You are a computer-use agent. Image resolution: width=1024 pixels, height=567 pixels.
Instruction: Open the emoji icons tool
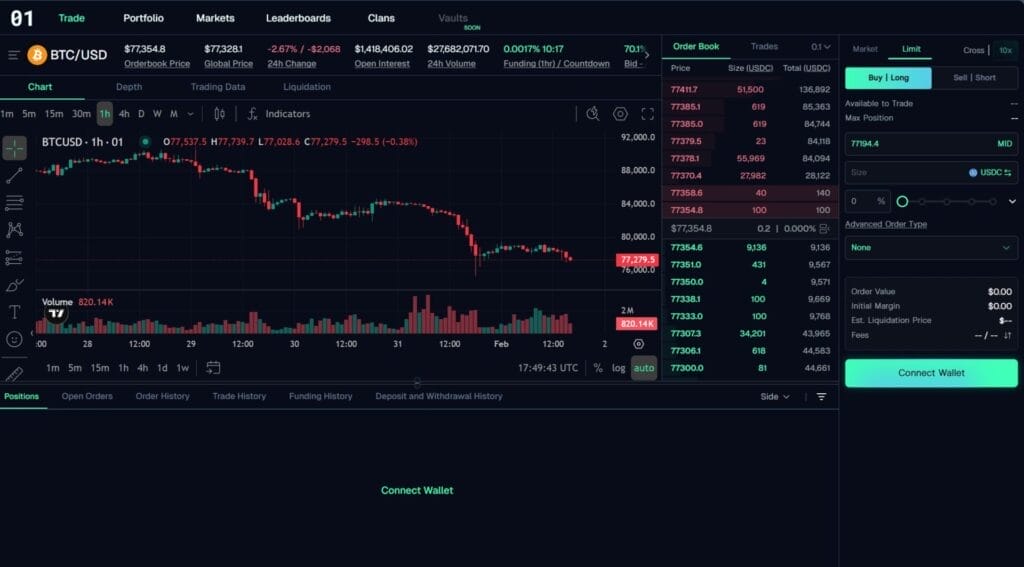pyautogui.click(x=14, y=339)
